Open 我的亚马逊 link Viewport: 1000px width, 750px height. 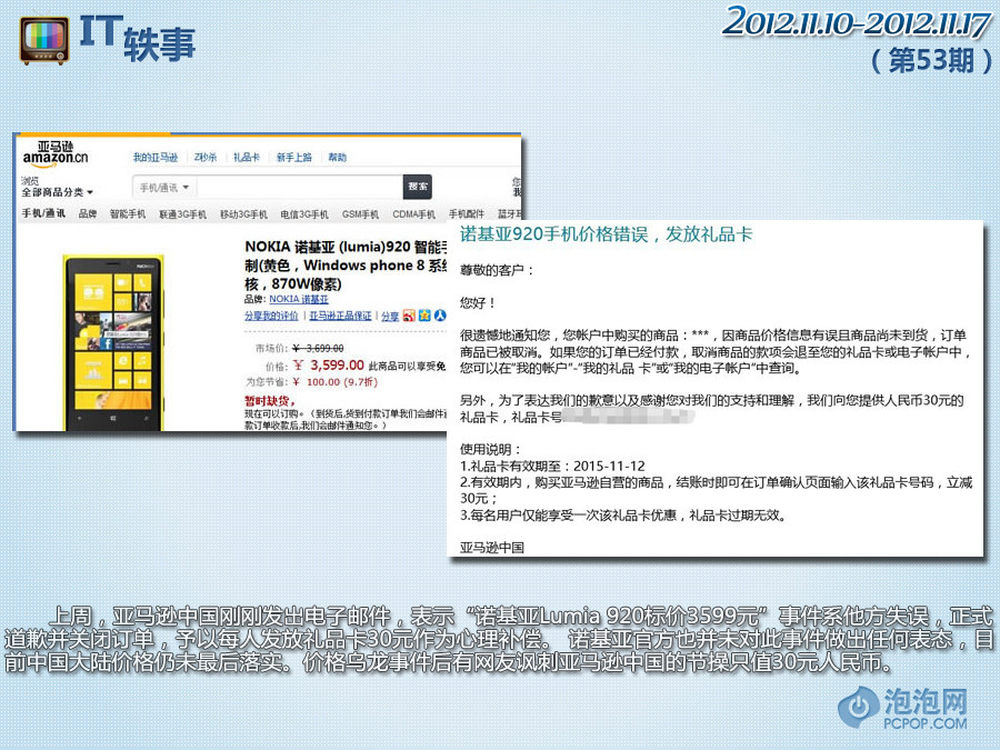[x=155, y=157]
